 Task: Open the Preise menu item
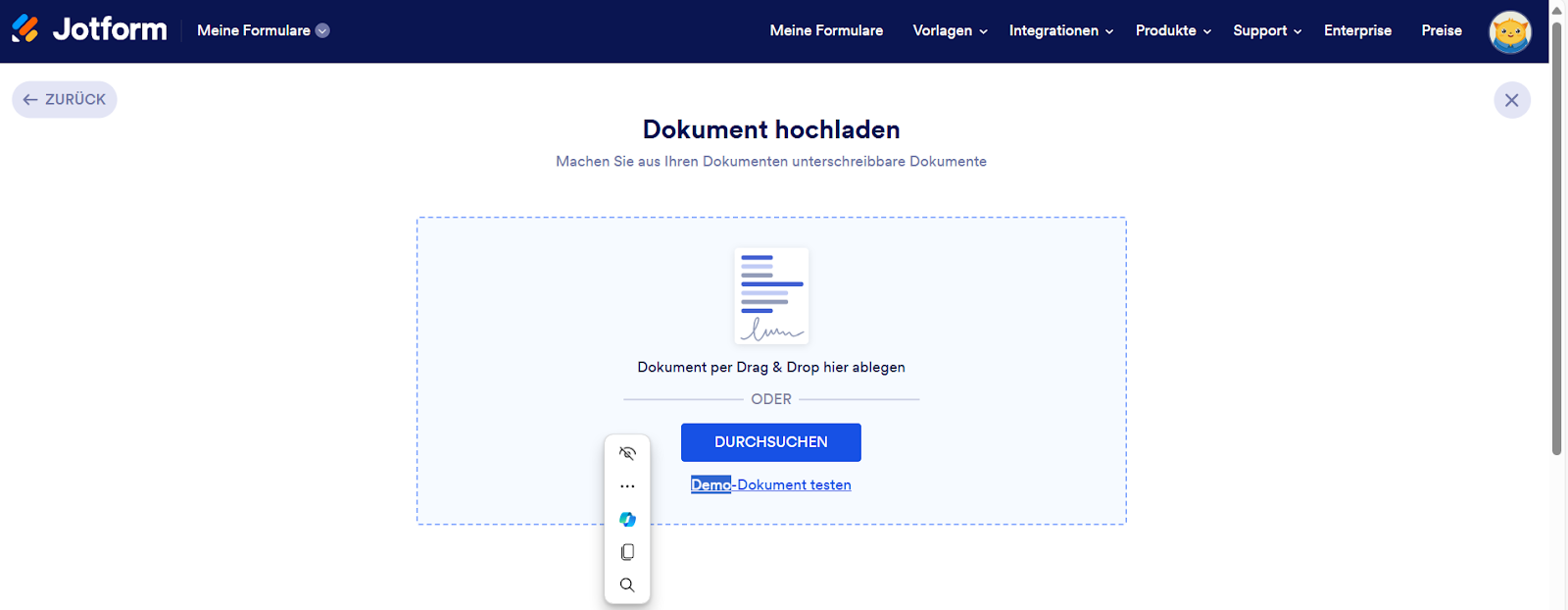coord(1441,31)
